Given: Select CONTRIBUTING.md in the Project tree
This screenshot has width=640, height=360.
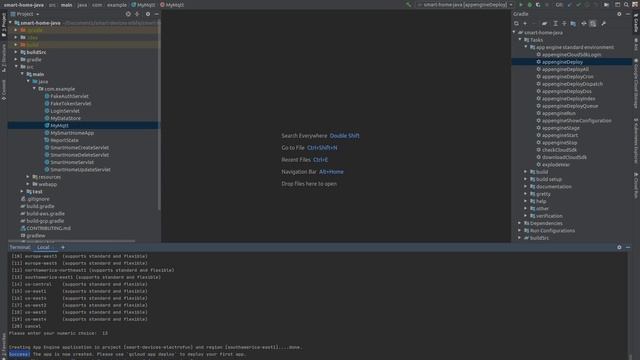Looking at the screenshot, I should [x=48, y=229].
